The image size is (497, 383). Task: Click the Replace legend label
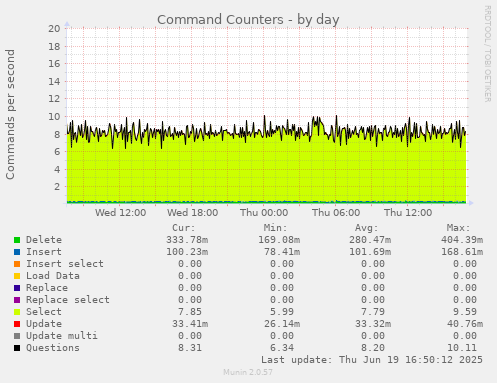click(x=47, y=288)
